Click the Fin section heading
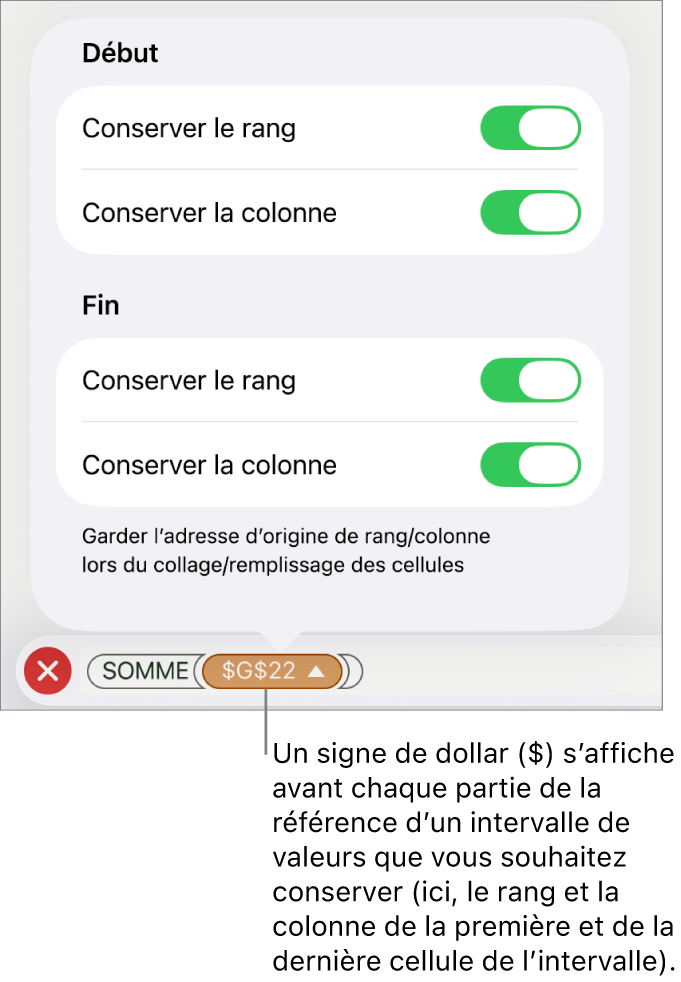Viewport: 681px width, 982px height. coord(101,306)
